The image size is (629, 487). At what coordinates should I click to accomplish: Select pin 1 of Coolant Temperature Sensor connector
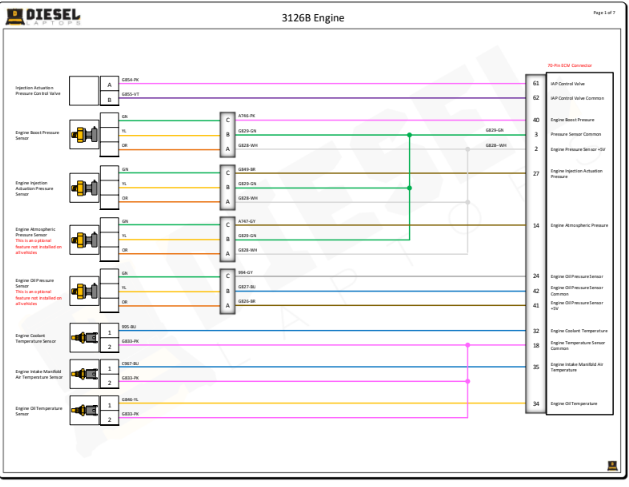coord(110,332)
